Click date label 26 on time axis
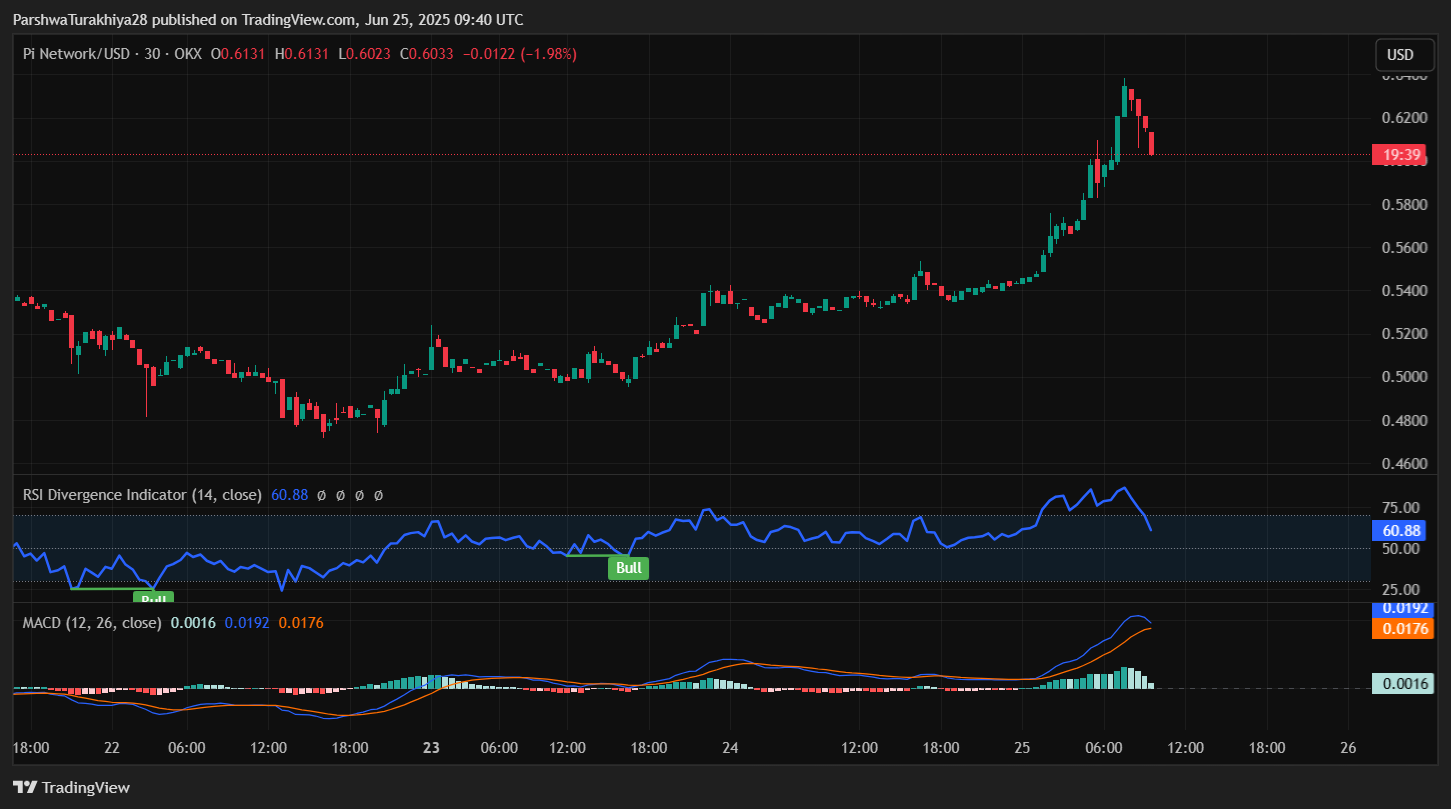The height and width of the screenshot is (809, 1451). (1347, 748)
